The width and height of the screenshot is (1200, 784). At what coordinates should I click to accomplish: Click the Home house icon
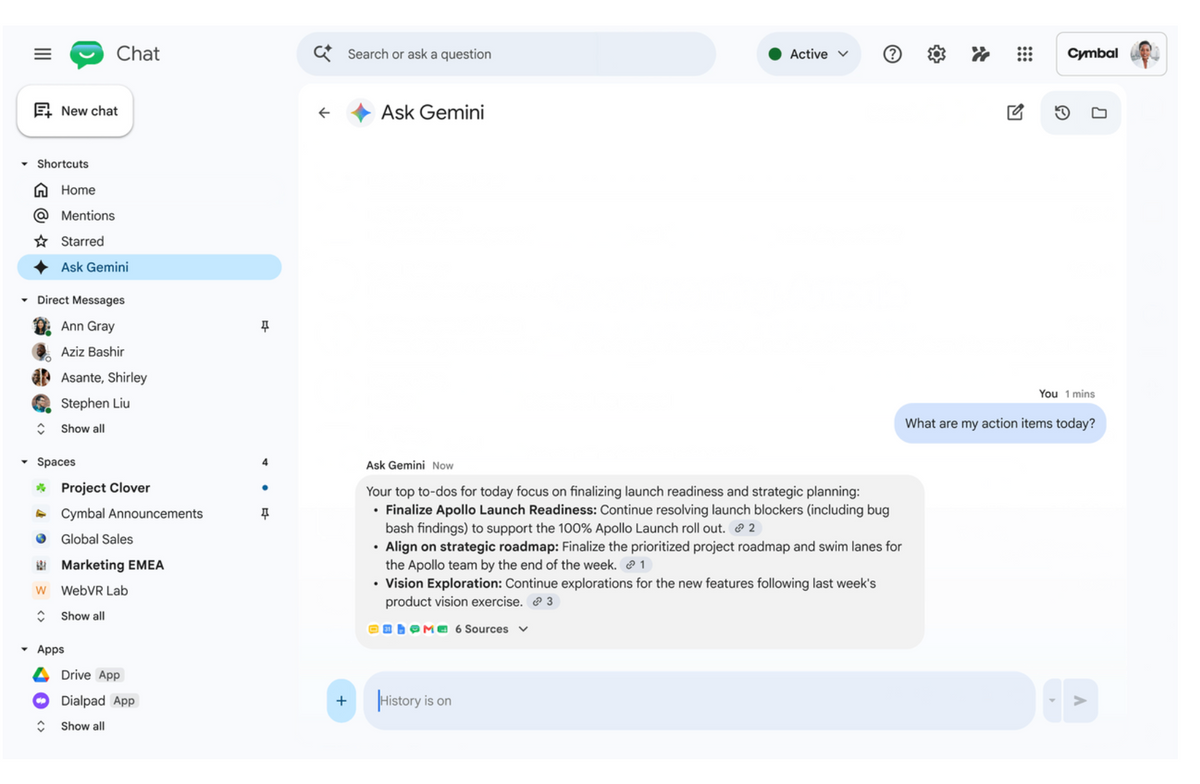tap(41, 190)
